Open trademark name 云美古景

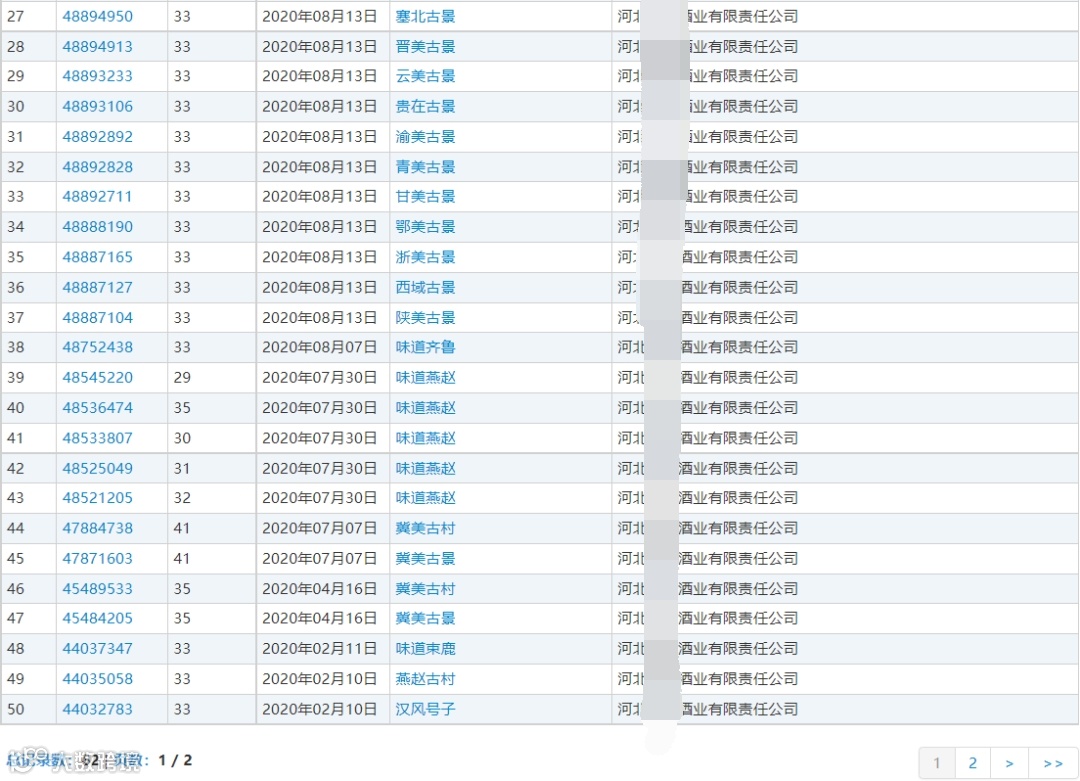[425, 76]
